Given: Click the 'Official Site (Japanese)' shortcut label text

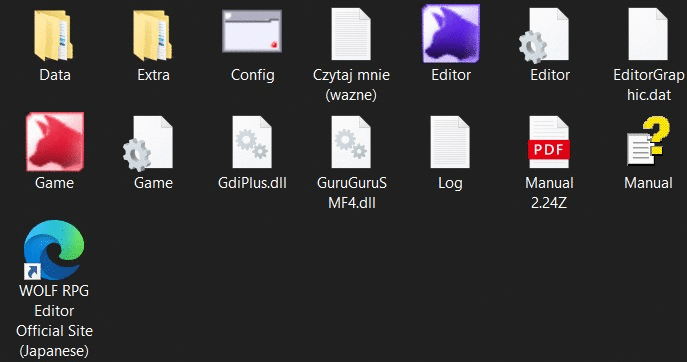Looking at the screenshot, I should coord(54,341).
